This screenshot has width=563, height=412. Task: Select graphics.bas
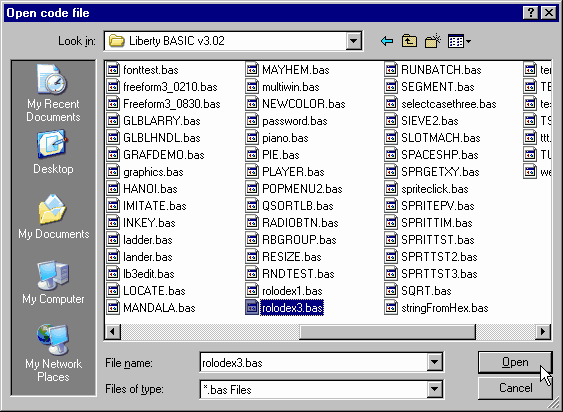pyautogui.click(x=153, y=172)
